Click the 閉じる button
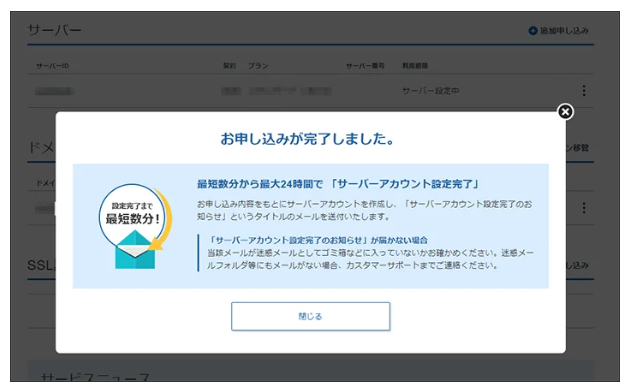The height and width of the screenshot is (385, 624). click(x=310, y=316)
